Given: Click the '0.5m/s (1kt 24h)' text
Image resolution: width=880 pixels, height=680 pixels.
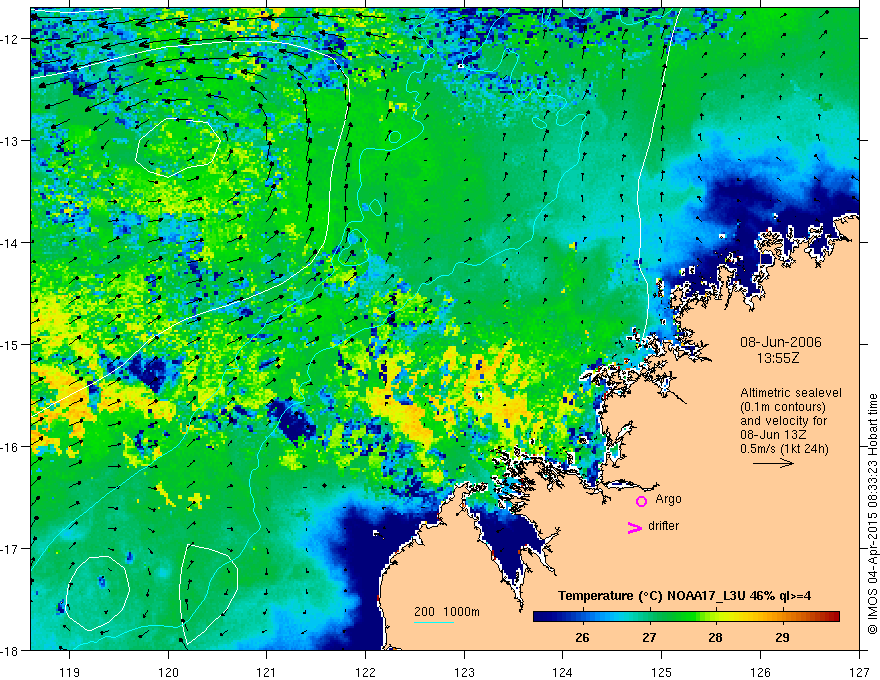Looking at the screenshot, I should pyautogui.click(x=784, y=449).
